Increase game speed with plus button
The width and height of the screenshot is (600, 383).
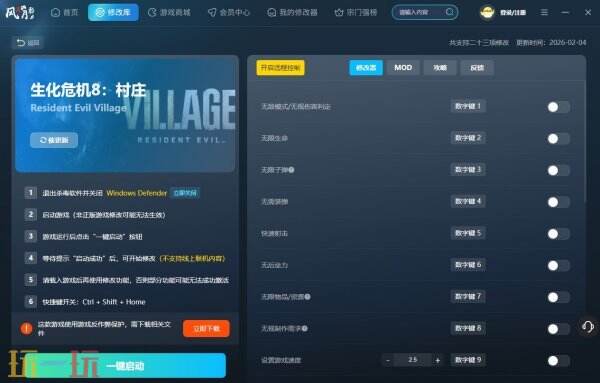437,360
